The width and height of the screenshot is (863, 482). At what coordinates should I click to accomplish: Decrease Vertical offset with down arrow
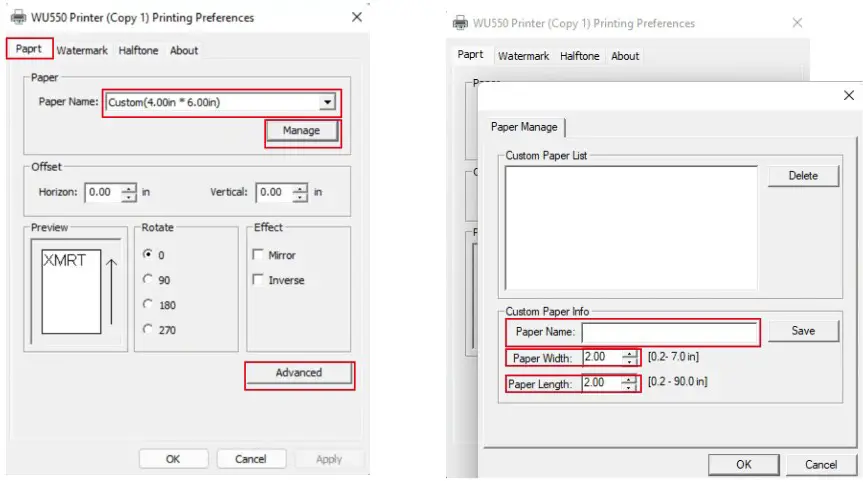pos(300,197)
